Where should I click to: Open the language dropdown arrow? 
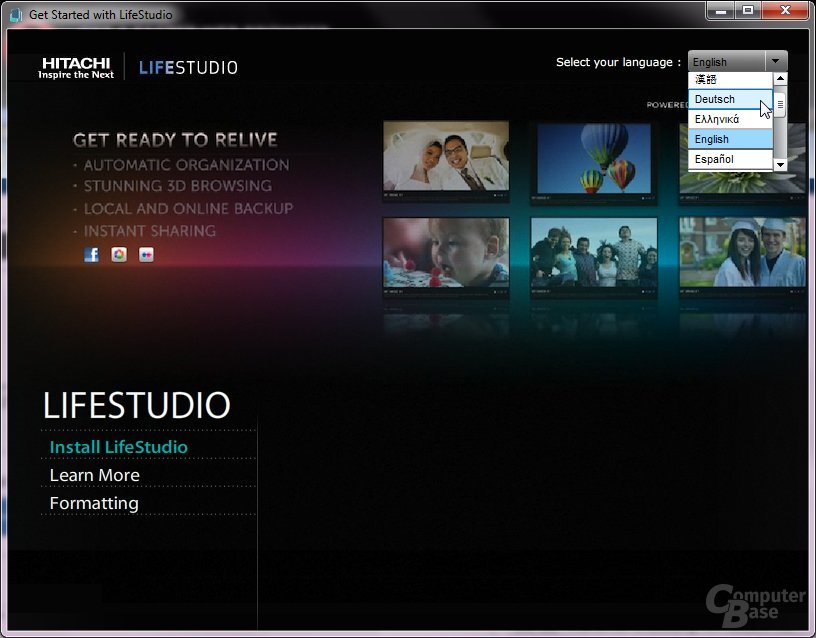[775, 61]
